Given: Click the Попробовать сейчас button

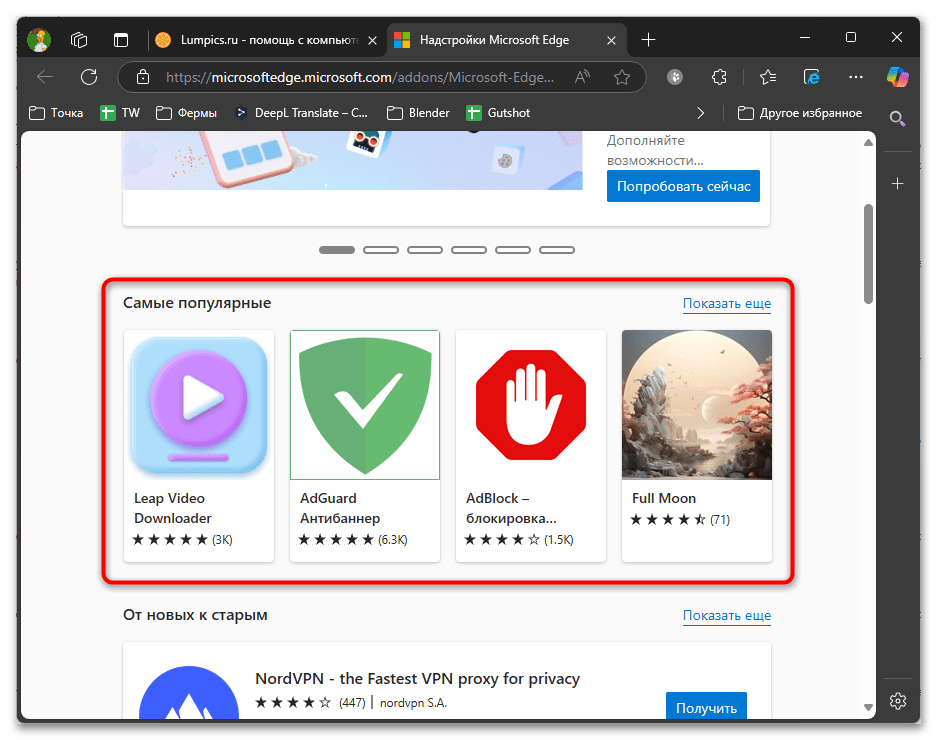Looking at the screenshot, I should [683, 186].
